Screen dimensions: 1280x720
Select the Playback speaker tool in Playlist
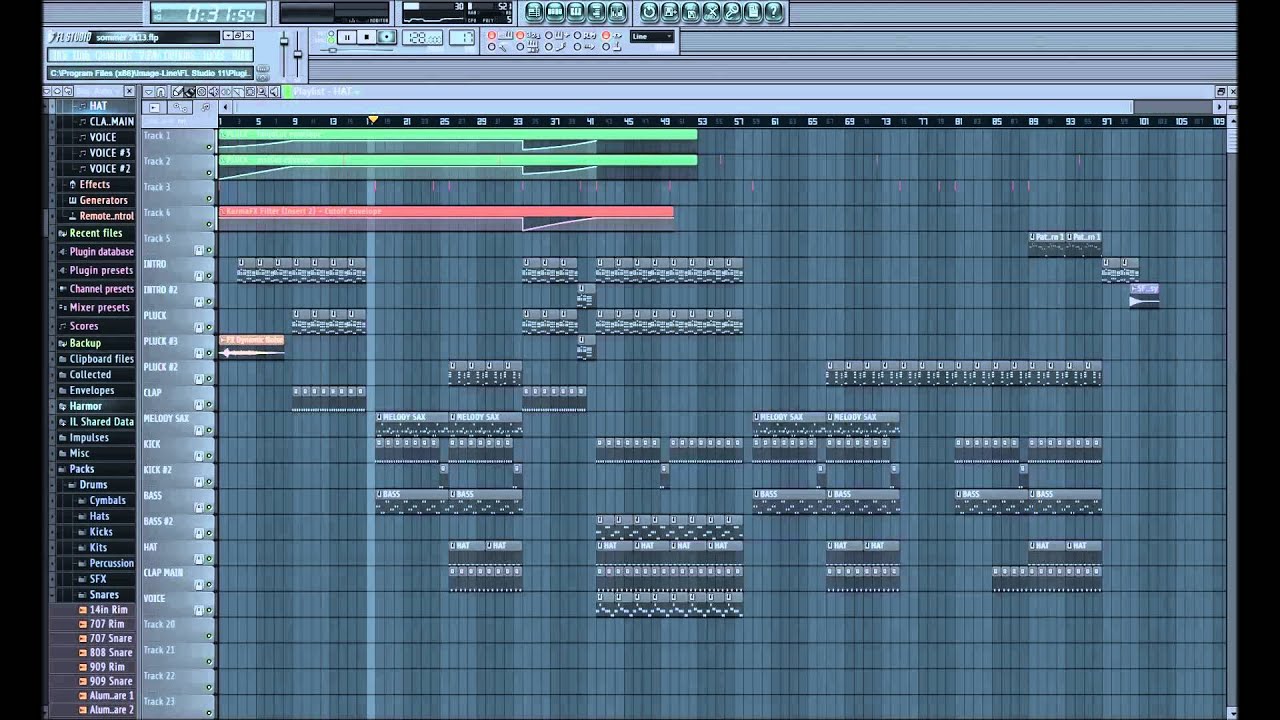(x=273, y=91)
